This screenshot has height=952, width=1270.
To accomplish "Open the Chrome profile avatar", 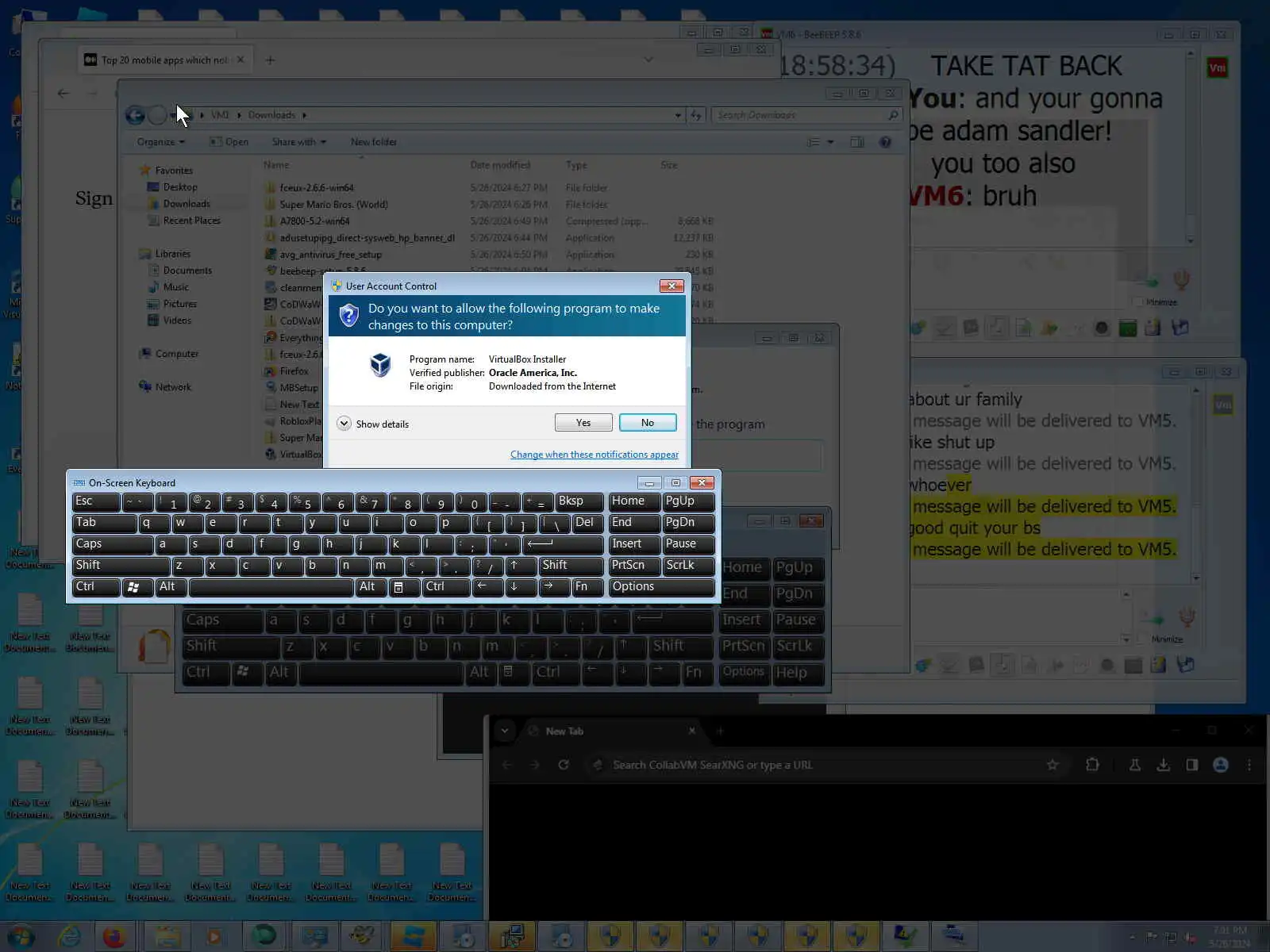I will 1221,765.
